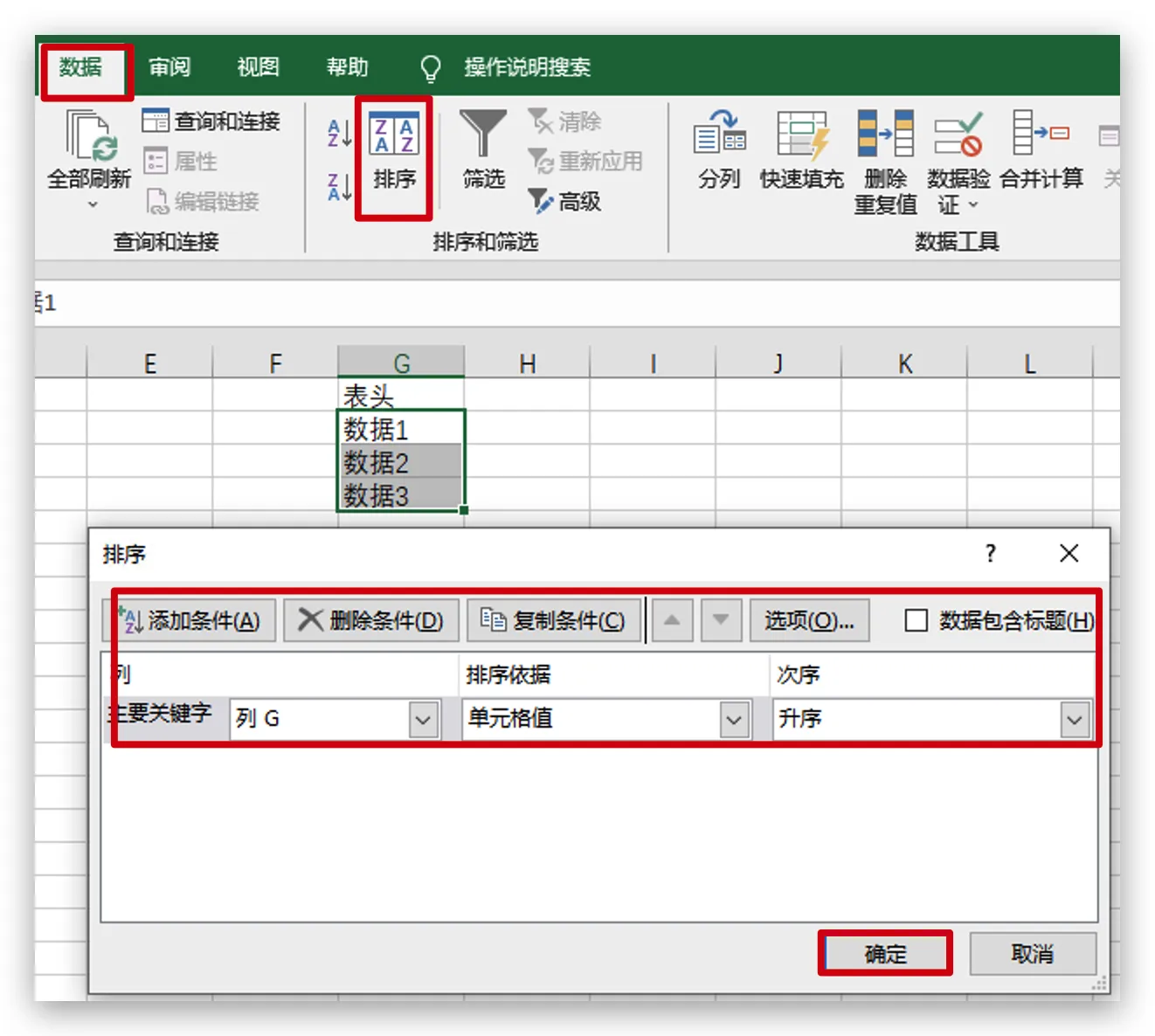
Task: Select column K header
Action: tap(904, 363)
